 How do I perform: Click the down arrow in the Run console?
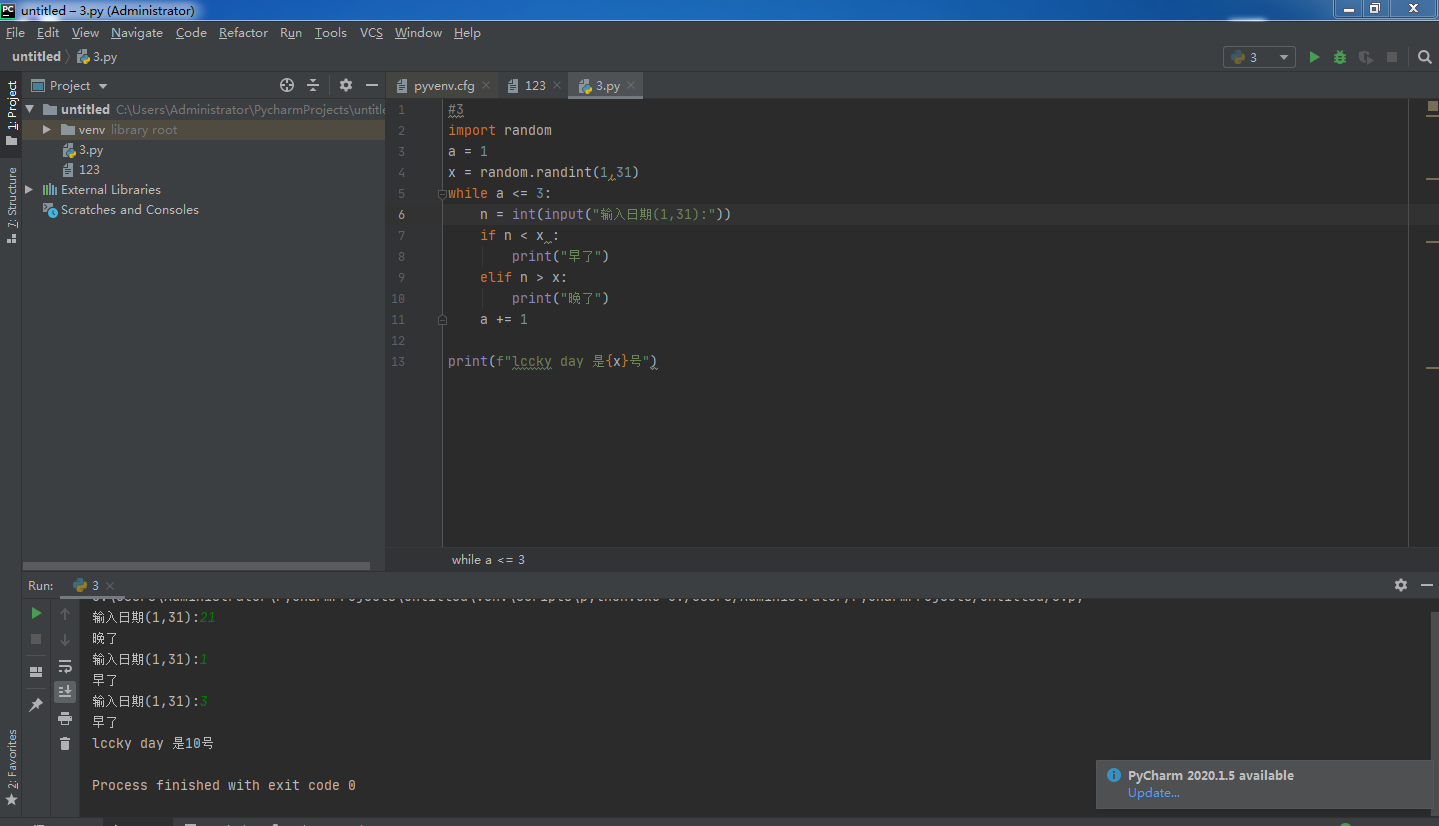tap(65, 639)
